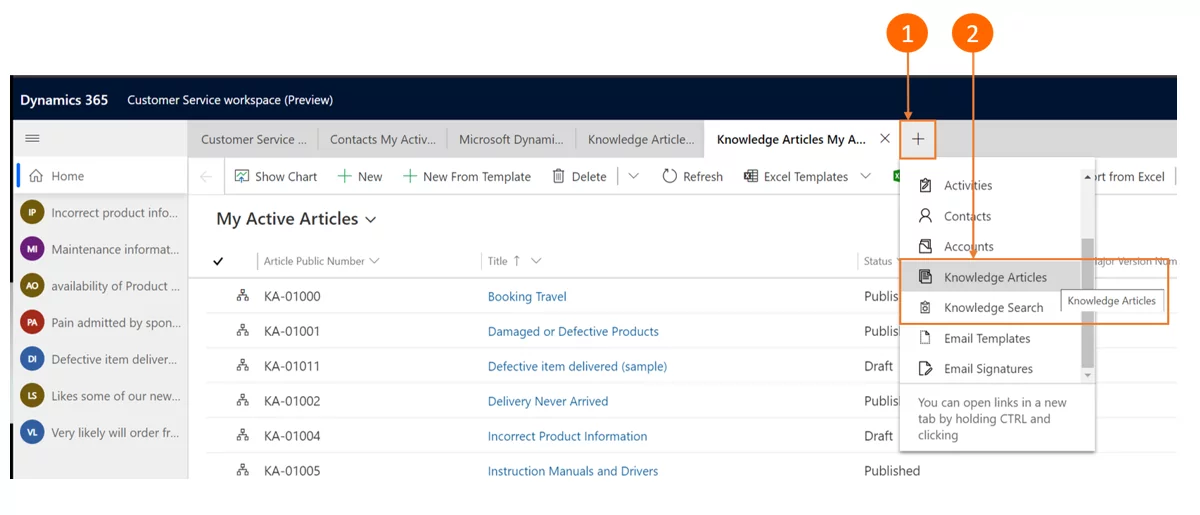The height and width of the screenshot is (515, 1200).
Task: Switch to the Customer Service tab
Action: [x=253, y=139]
